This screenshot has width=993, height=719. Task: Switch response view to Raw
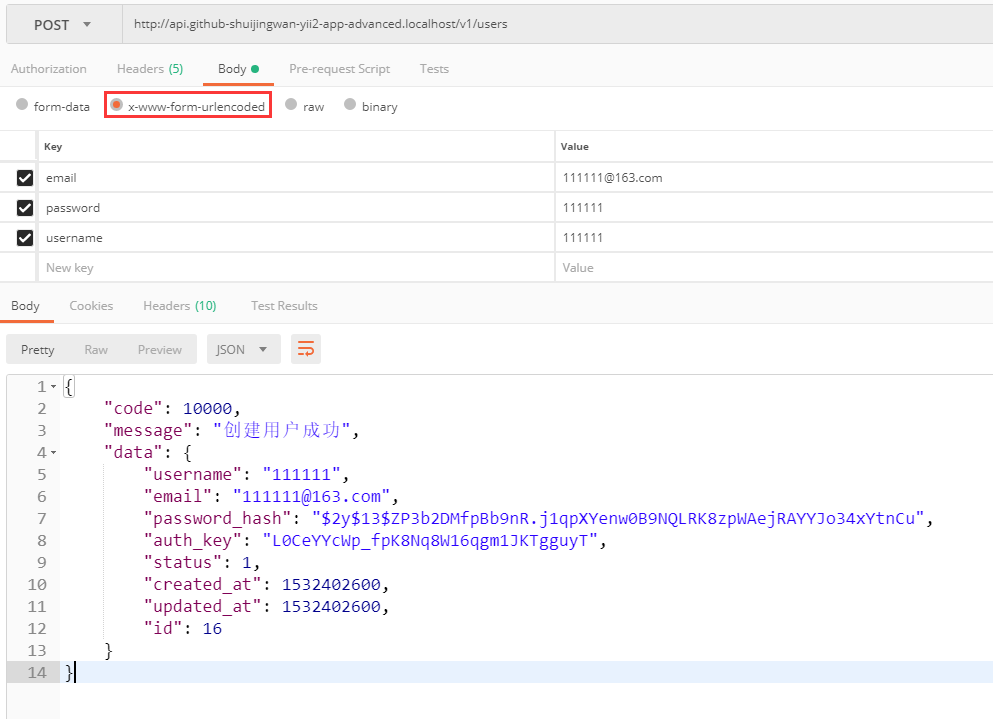96,349
